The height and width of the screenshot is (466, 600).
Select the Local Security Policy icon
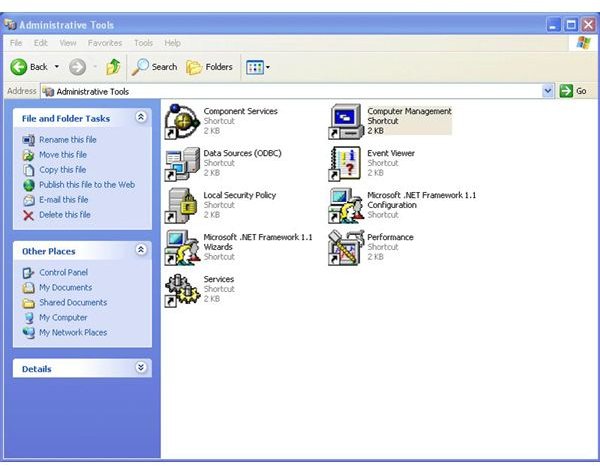pyautogui.click(x=183, y=206)
